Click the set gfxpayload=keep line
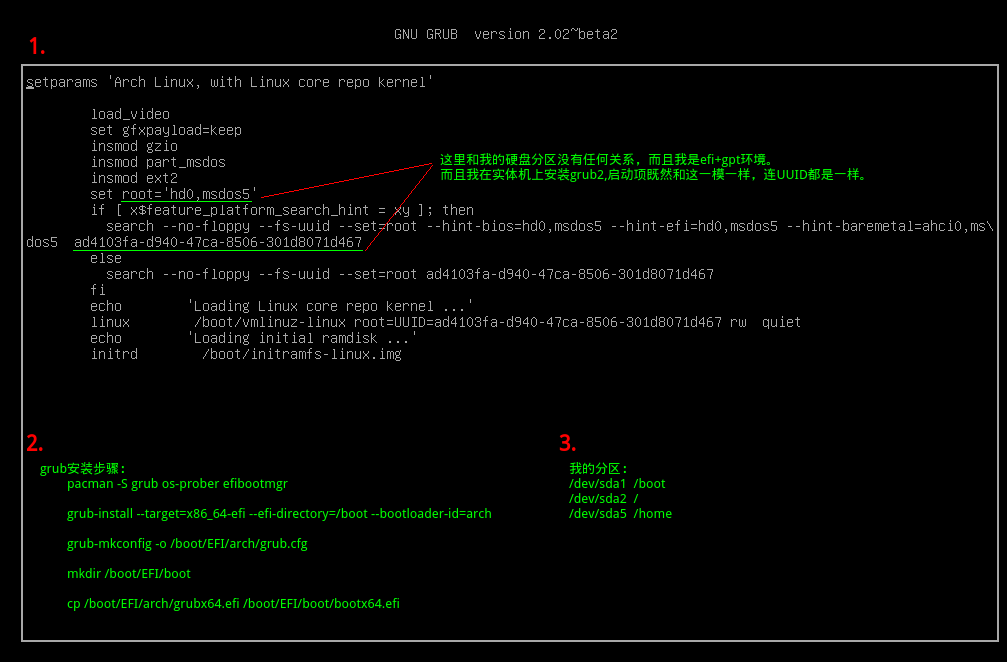 click(x=166, y=130)
